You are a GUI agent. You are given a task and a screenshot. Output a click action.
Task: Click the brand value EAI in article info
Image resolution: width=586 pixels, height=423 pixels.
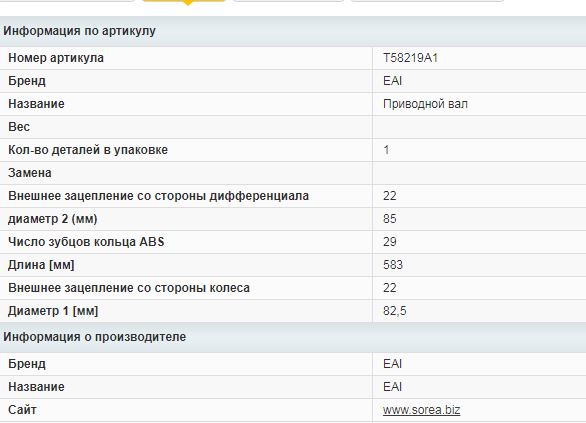click(392, 81)
